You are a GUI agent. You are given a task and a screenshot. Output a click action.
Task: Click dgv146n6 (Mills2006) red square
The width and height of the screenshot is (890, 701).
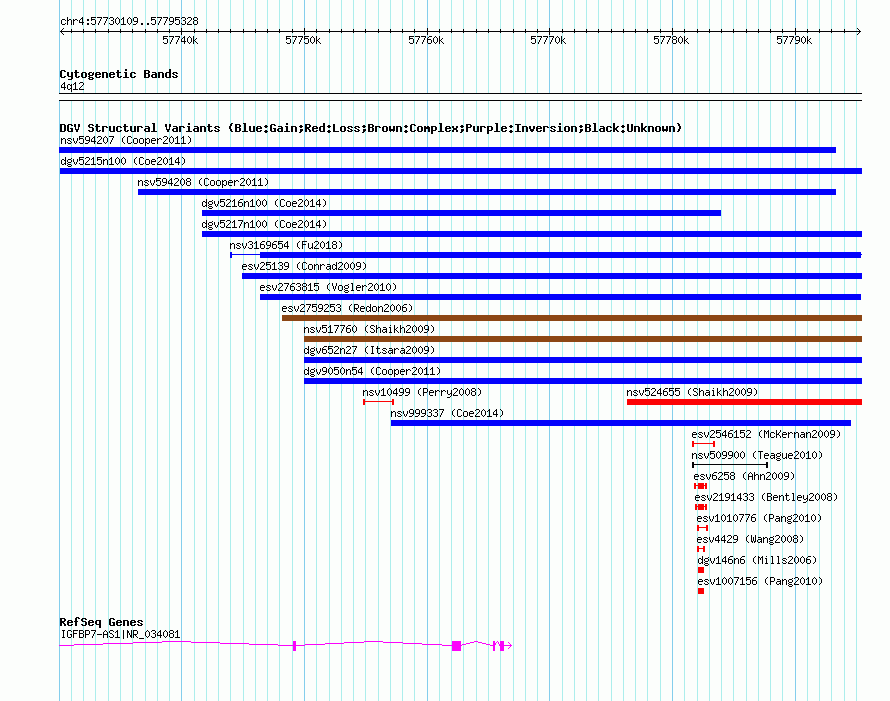pos(701,570)
